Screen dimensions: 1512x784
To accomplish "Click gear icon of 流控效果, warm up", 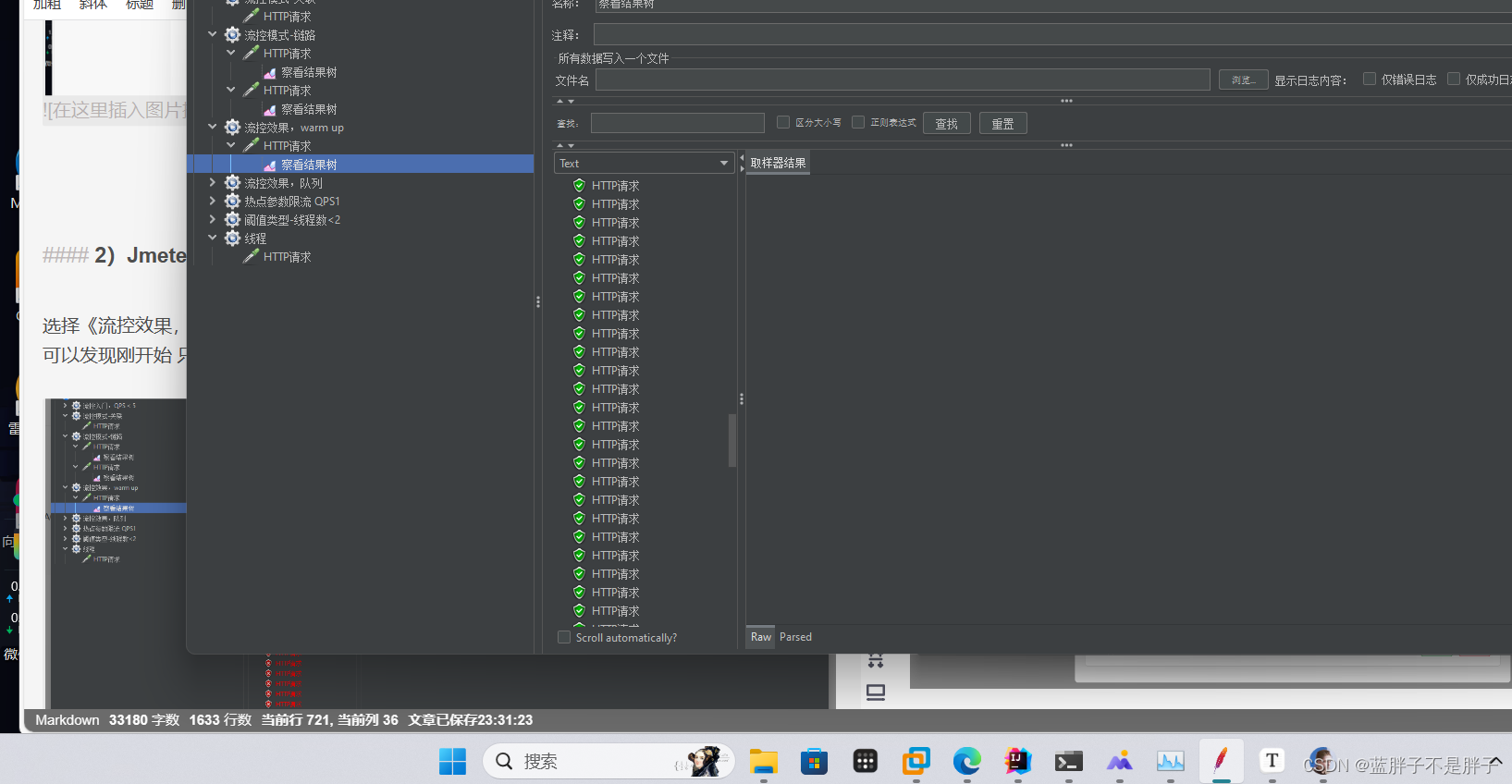I will [x=233, y=128].
